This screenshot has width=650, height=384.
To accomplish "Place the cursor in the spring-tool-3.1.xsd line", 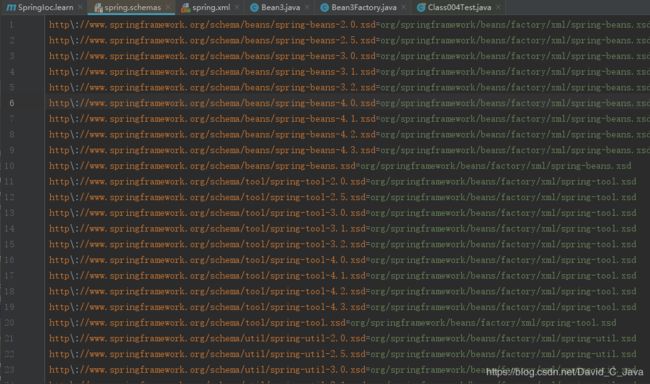I will coord(342,228).
